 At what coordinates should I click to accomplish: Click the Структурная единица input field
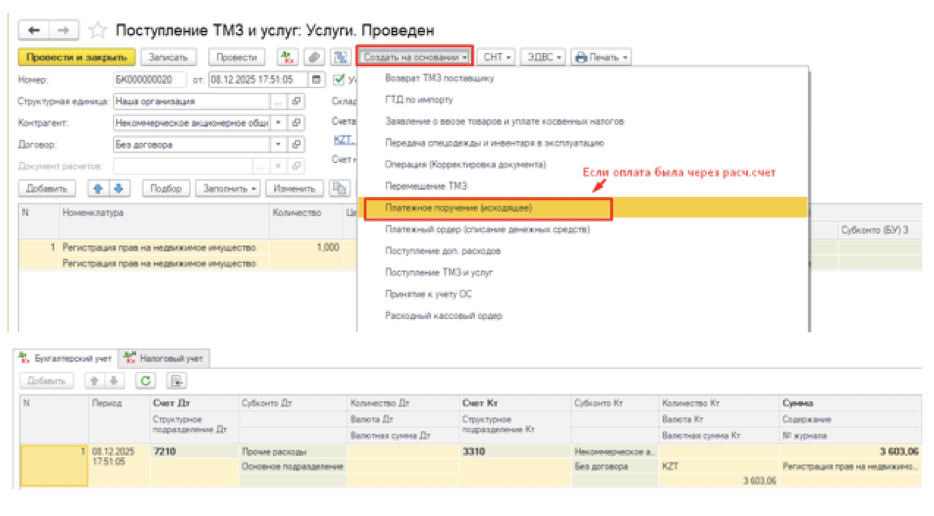coord(190,101)
